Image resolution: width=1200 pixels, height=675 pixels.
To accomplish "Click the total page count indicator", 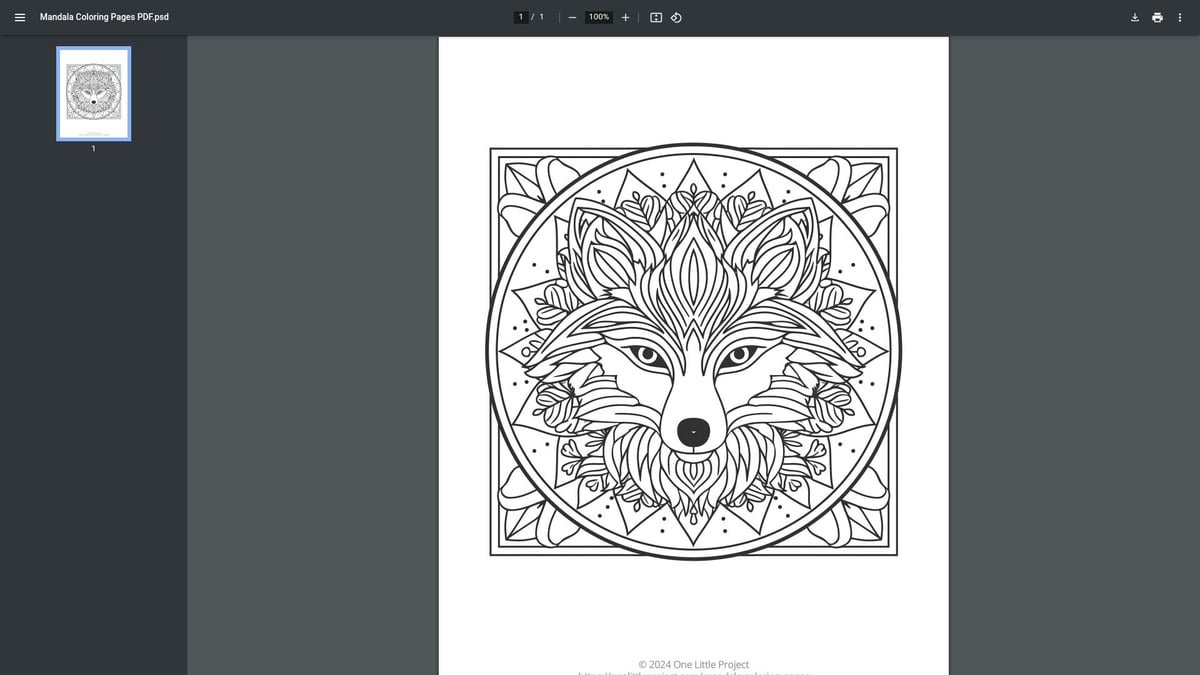I will click(x=541, y=16).
